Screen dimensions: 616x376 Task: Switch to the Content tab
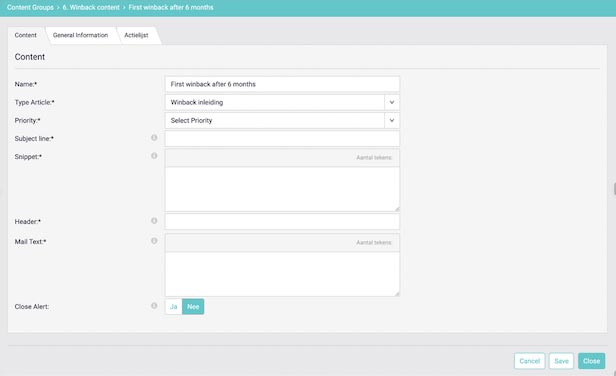click(26, 35)
